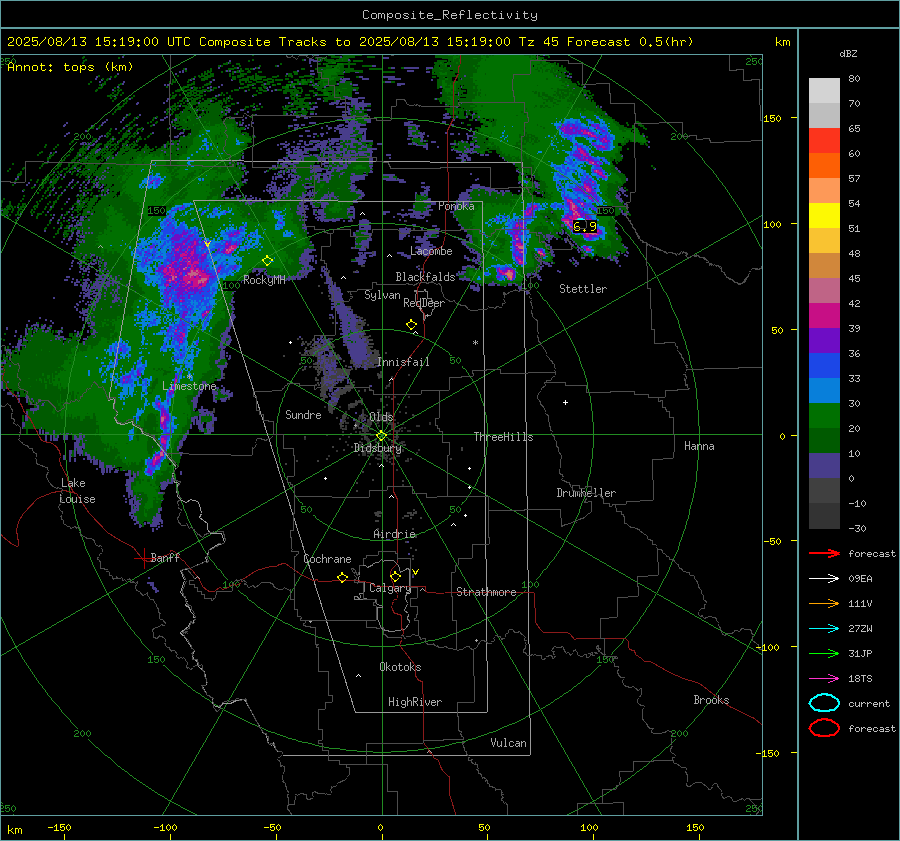900x841 pixels.
Task: Click the Ponoka city label
Action: (456, 206)
